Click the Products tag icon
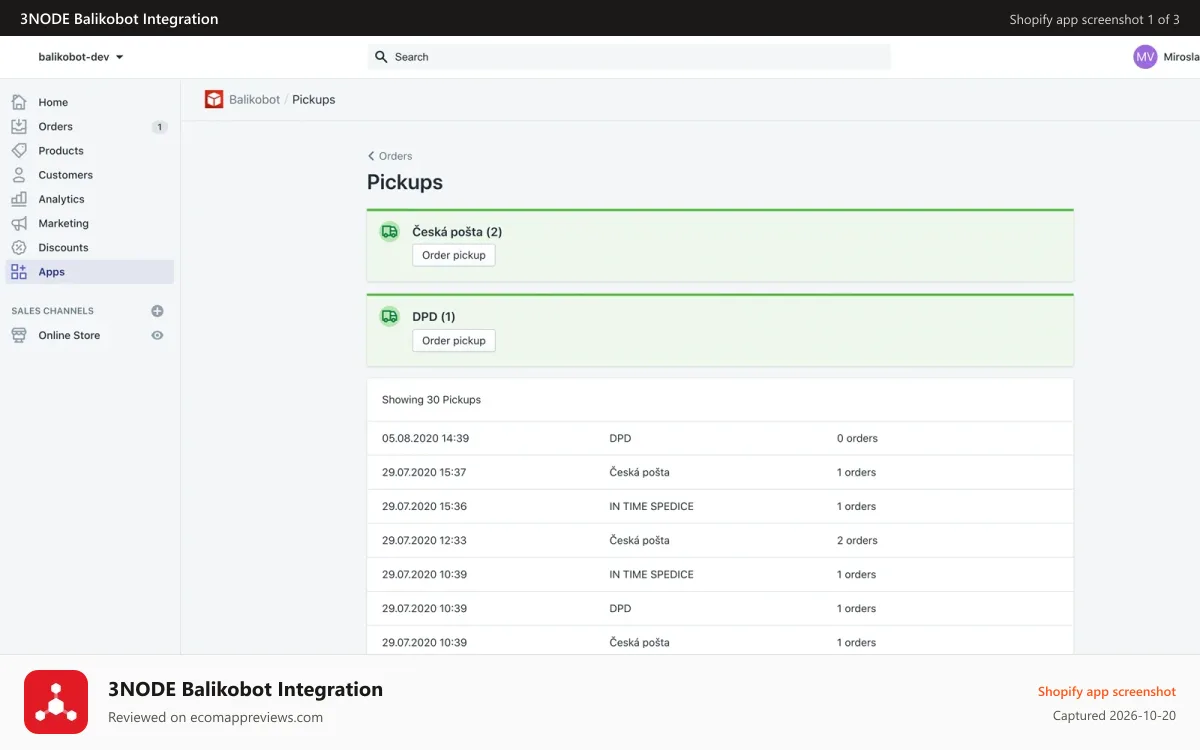The height and width of the screenshot is (750, 1200). click(19, 150)
